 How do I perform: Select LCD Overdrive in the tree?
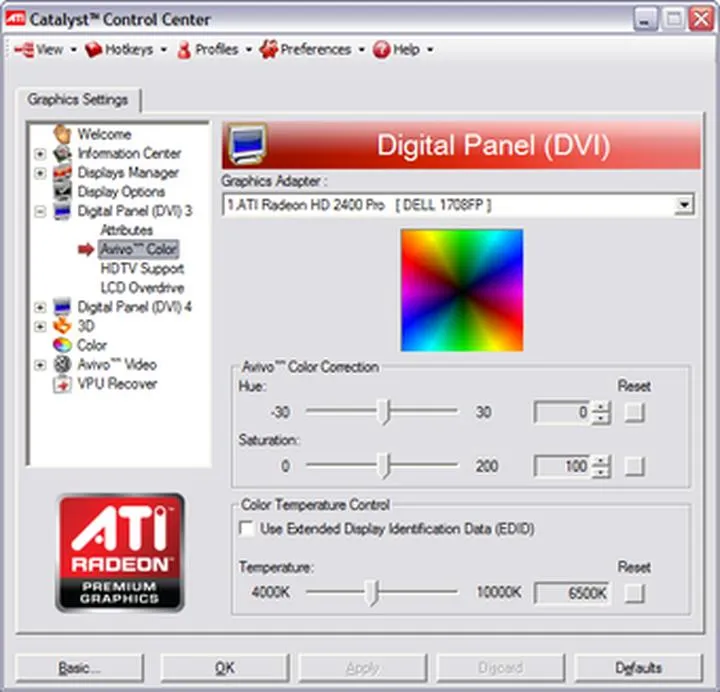[142, 288]
